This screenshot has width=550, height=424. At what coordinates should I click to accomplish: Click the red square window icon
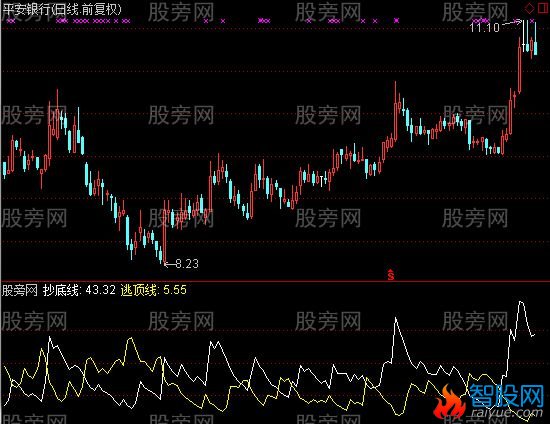[542, 8]
